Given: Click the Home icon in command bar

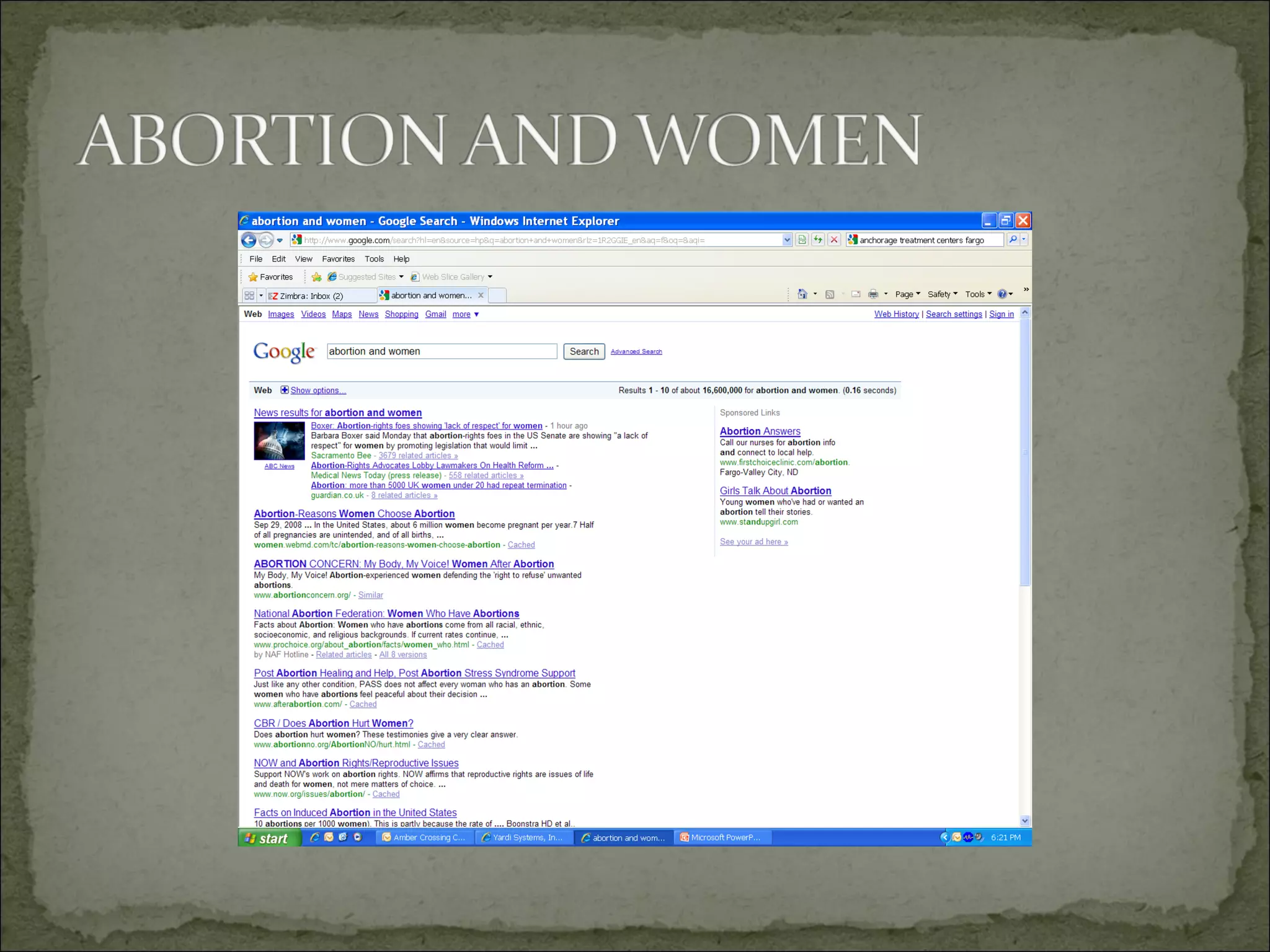Looking at the screenshot, I should (802, 294).
